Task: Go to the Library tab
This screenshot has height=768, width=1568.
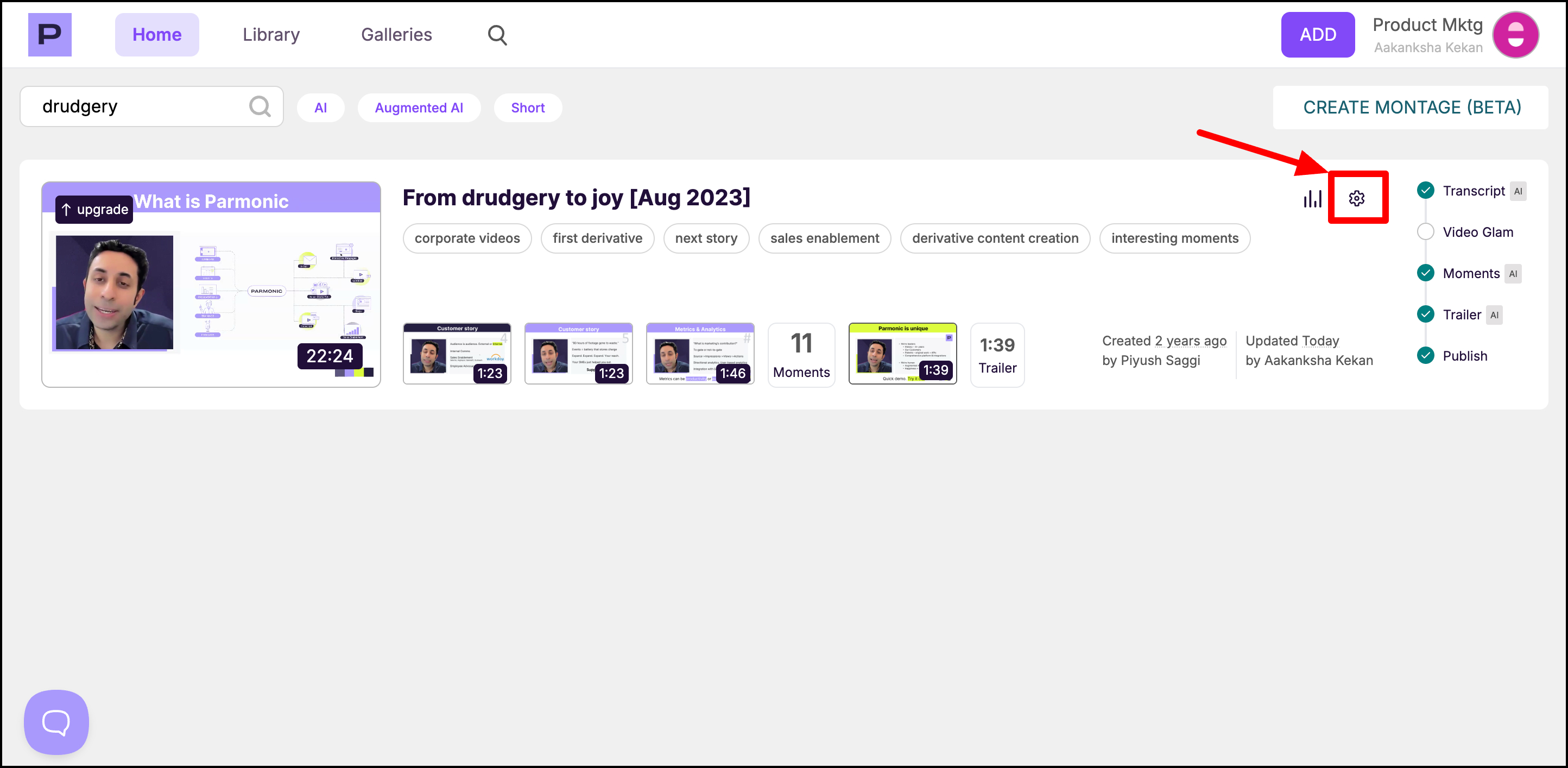Action: click(271, 35)
